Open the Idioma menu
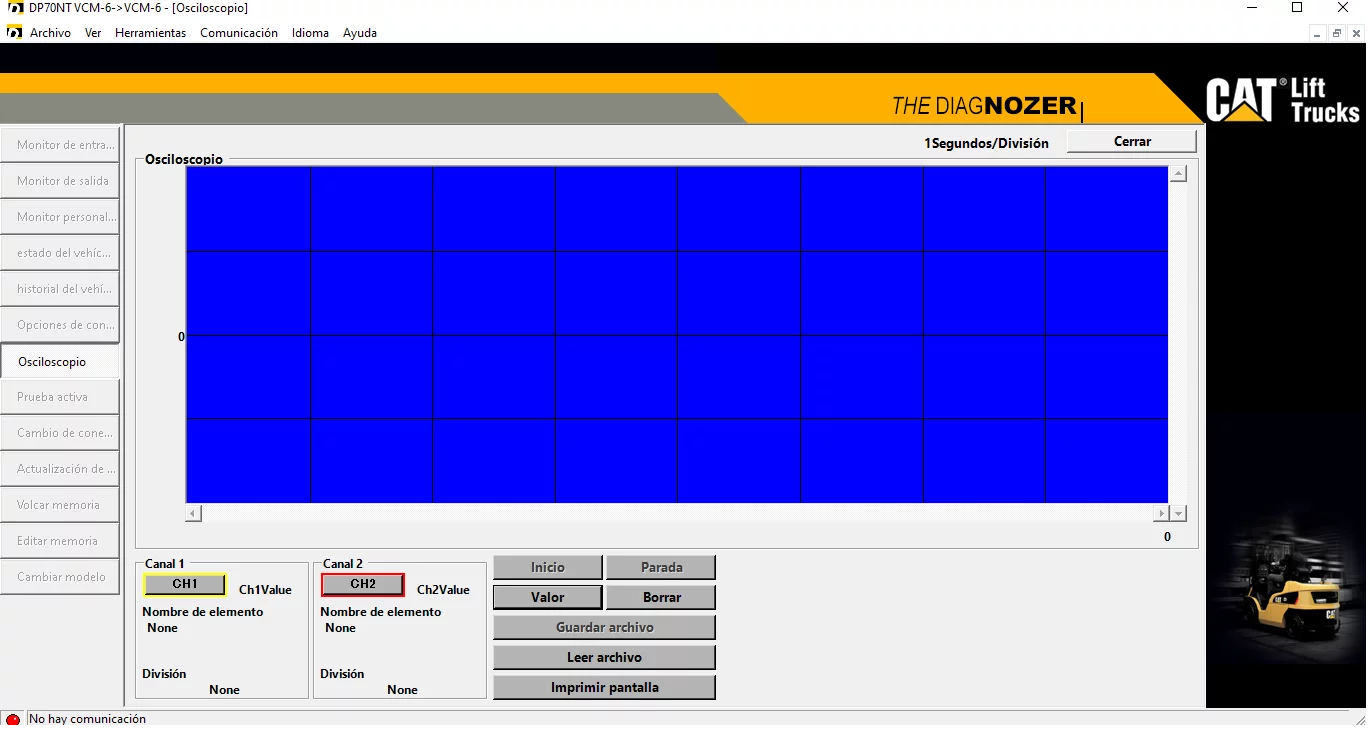The image size is (1368, 736). coord(310,32)
